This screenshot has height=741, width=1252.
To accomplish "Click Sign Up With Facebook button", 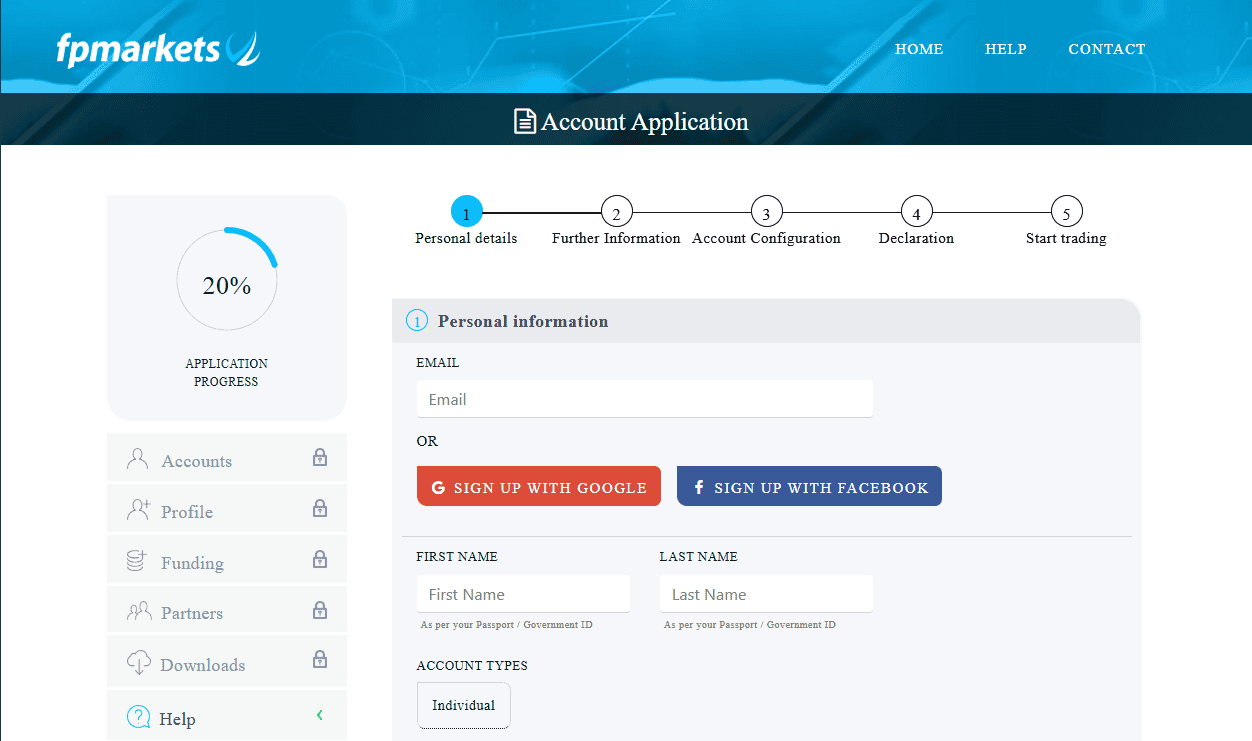I will click(809, 486).
